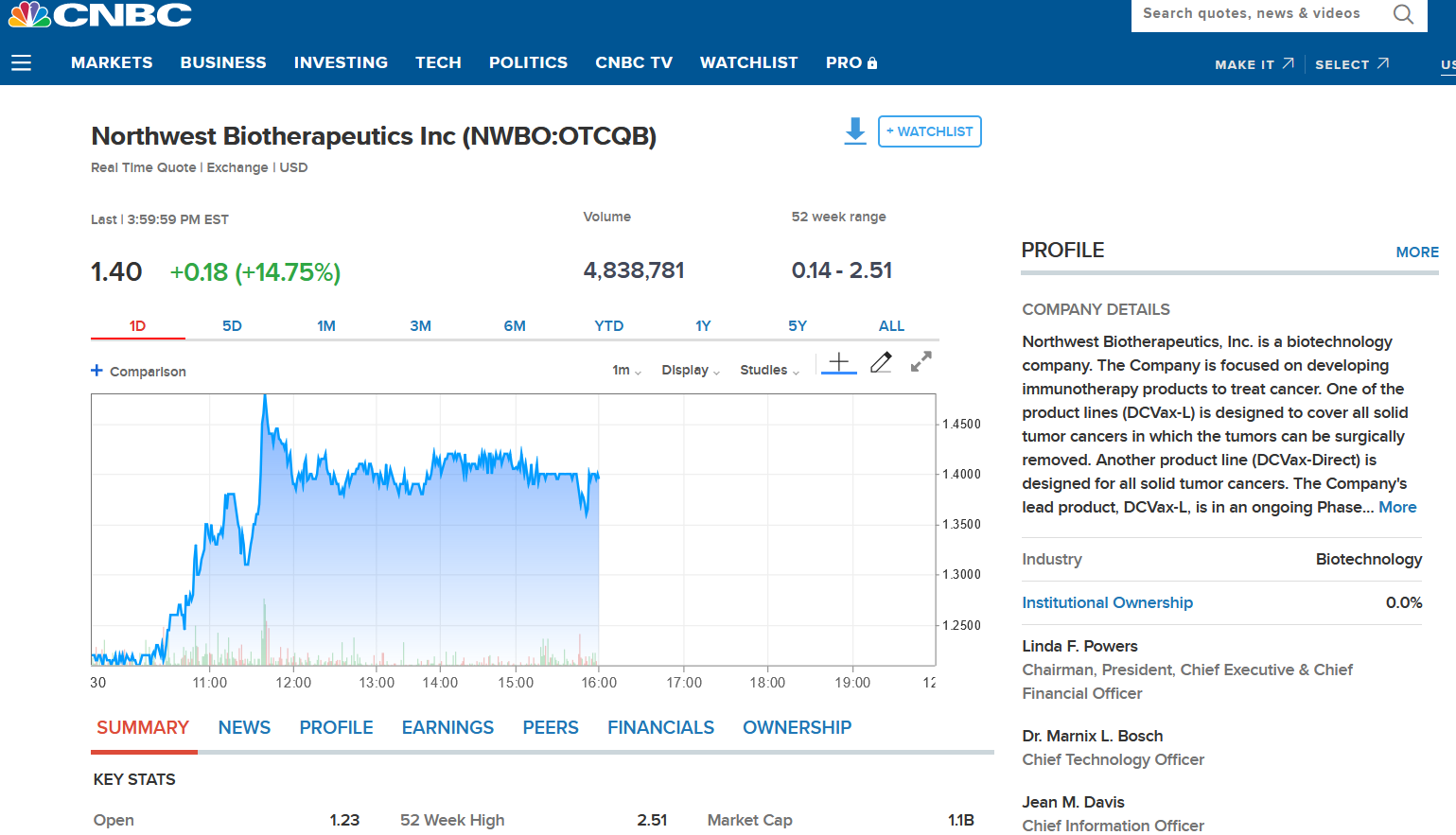Open the 1m interval dropdown

(626, 370)
